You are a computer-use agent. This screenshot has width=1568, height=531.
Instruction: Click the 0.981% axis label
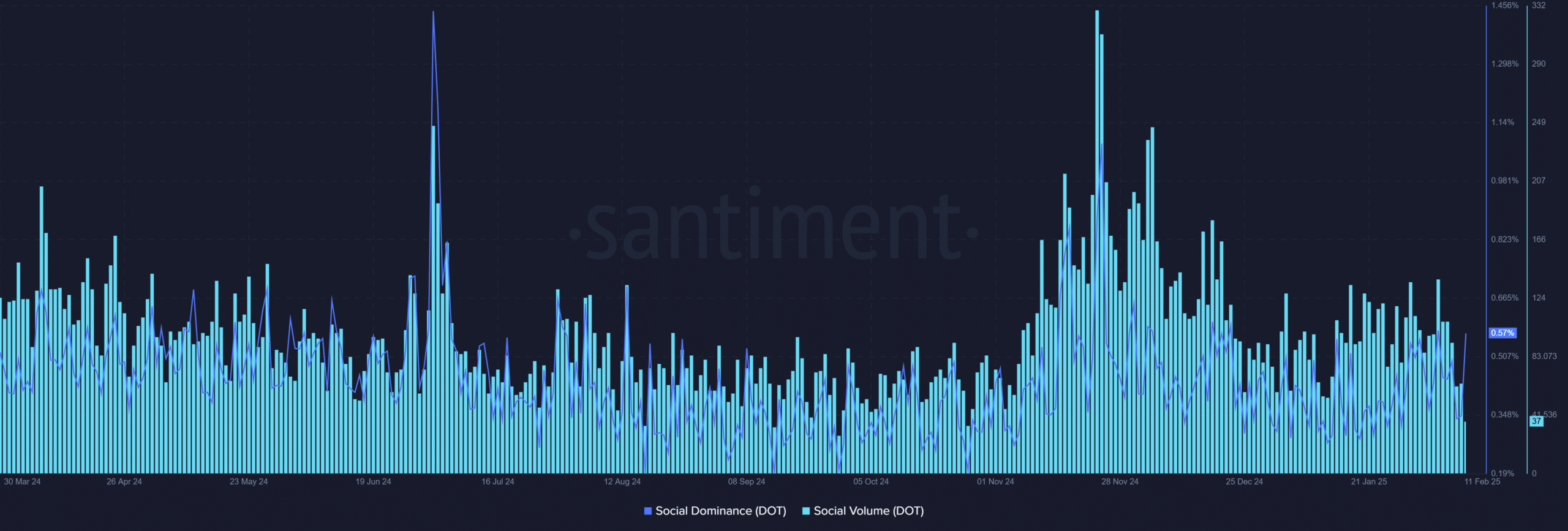tap(1505, 181)
